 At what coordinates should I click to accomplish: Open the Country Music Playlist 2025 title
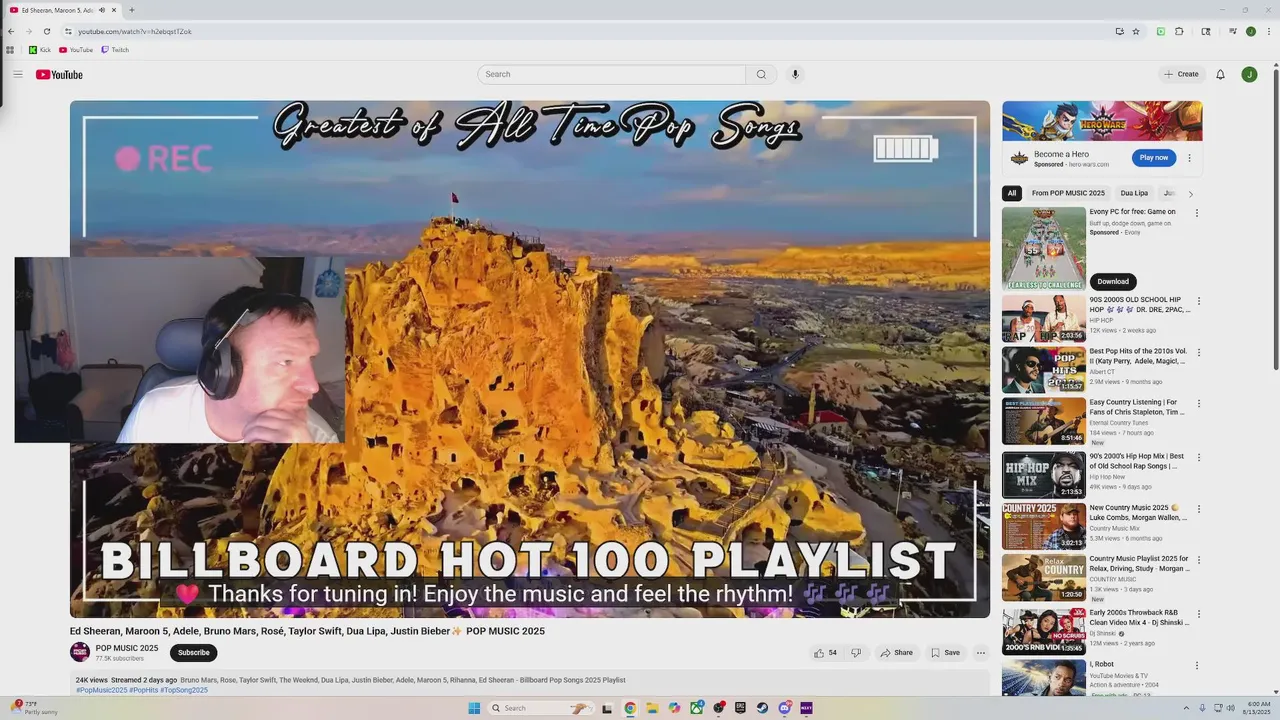(1139, 564)
